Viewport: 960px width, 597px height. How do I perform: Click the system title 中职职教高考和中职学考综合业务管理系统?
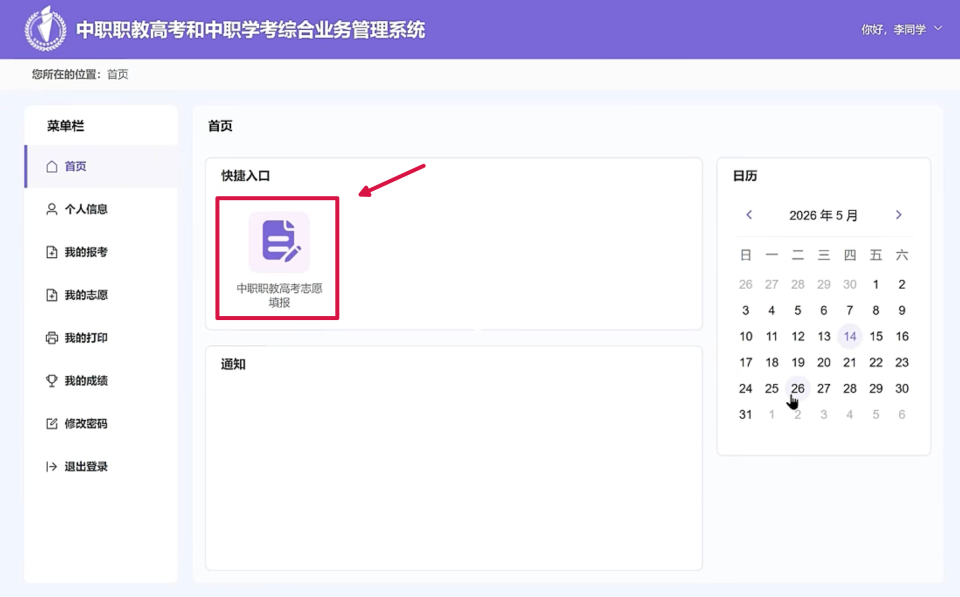(x=250, y=29)
